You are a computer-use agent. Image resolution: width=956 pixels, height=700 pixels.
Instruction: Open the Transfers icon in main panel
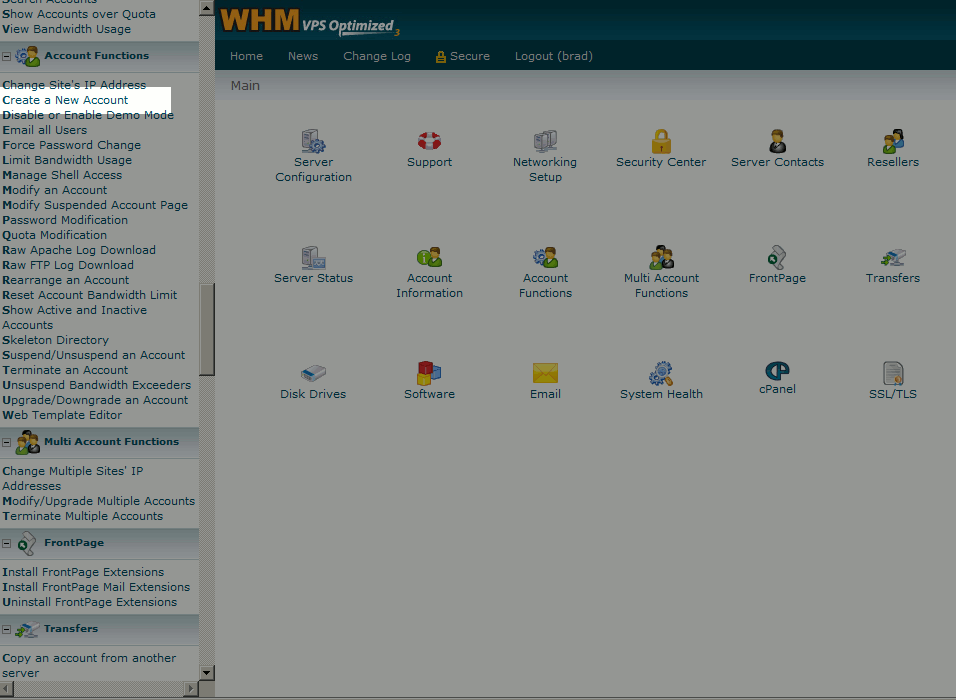(x=893, y=257)
